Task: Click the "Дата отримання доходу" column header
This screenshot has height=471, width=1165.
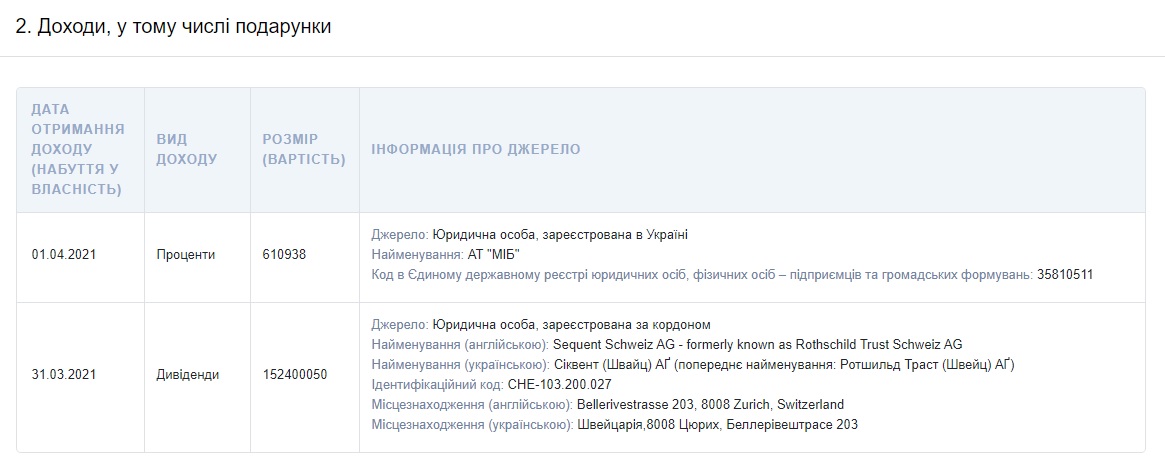Action: click(78, 149)
